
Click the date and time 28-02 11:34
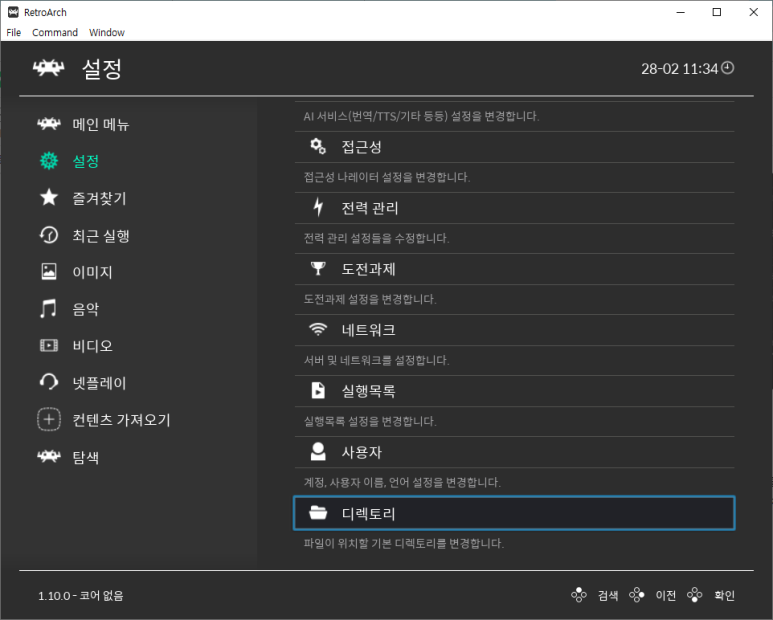pyautogui.click(x=679, y=69)
